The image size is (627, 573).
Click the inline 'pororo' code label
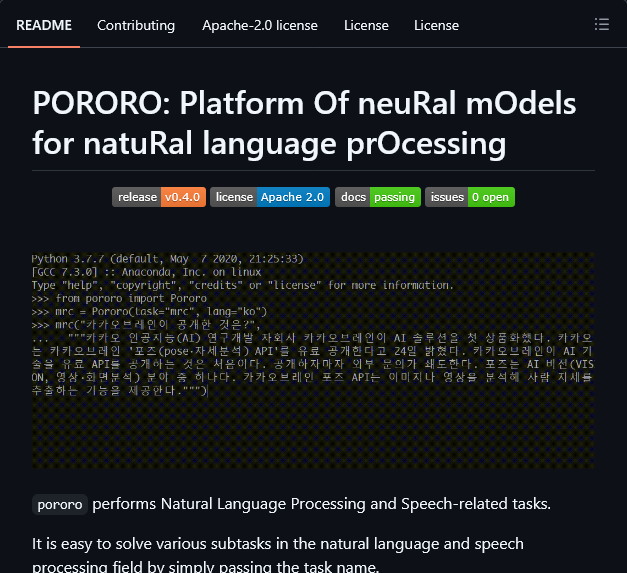pyautogui.click(x=60, y=504)
